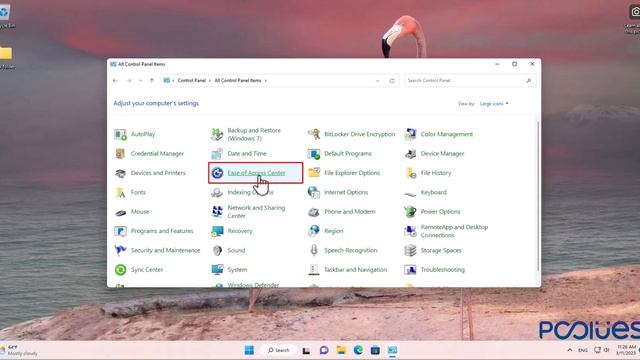Viewport: 640px width, 360px height.
Task: Click the Search Control Panel field
Action: coord(470,81)
